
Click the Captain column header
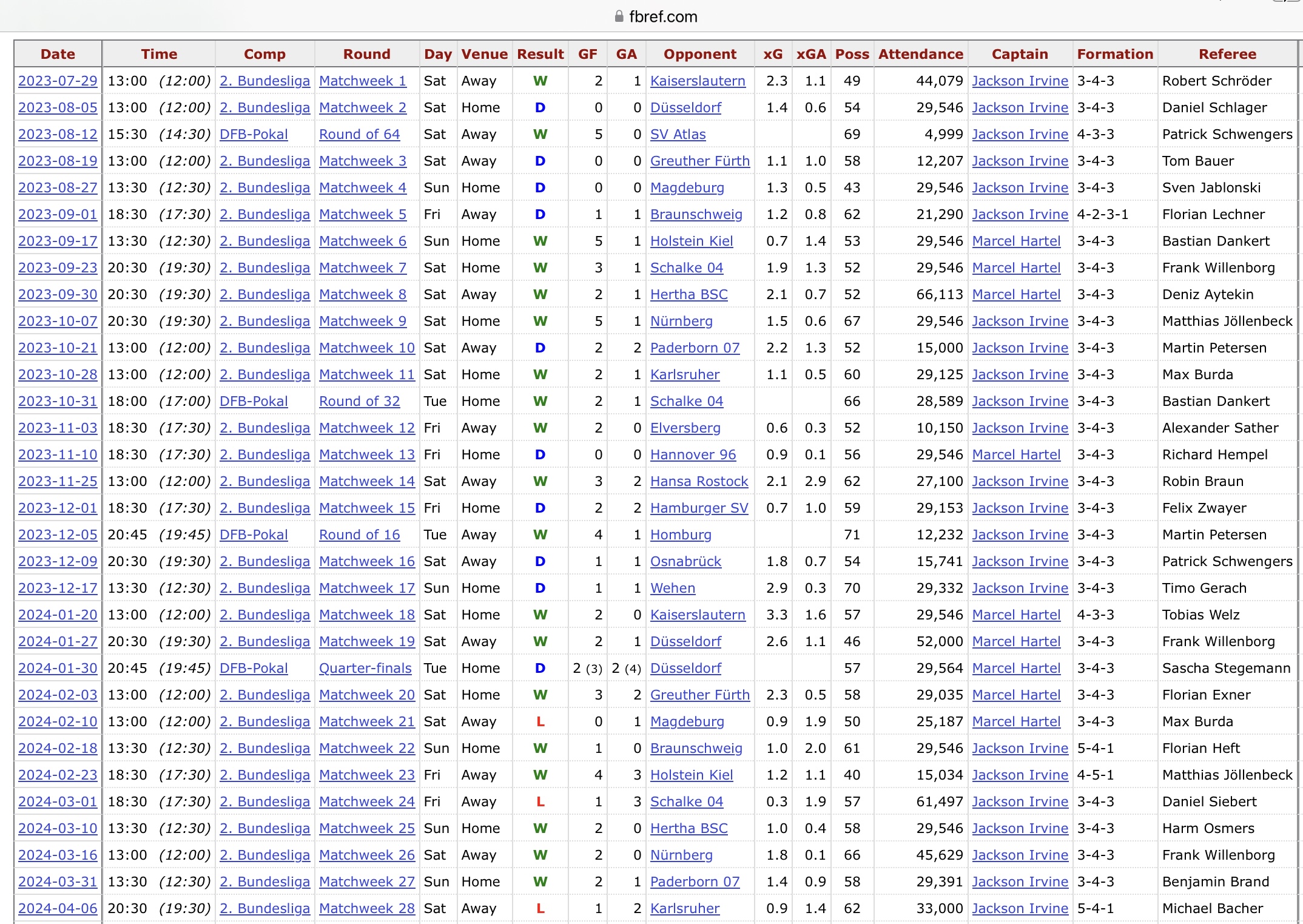click(1019, 54)
